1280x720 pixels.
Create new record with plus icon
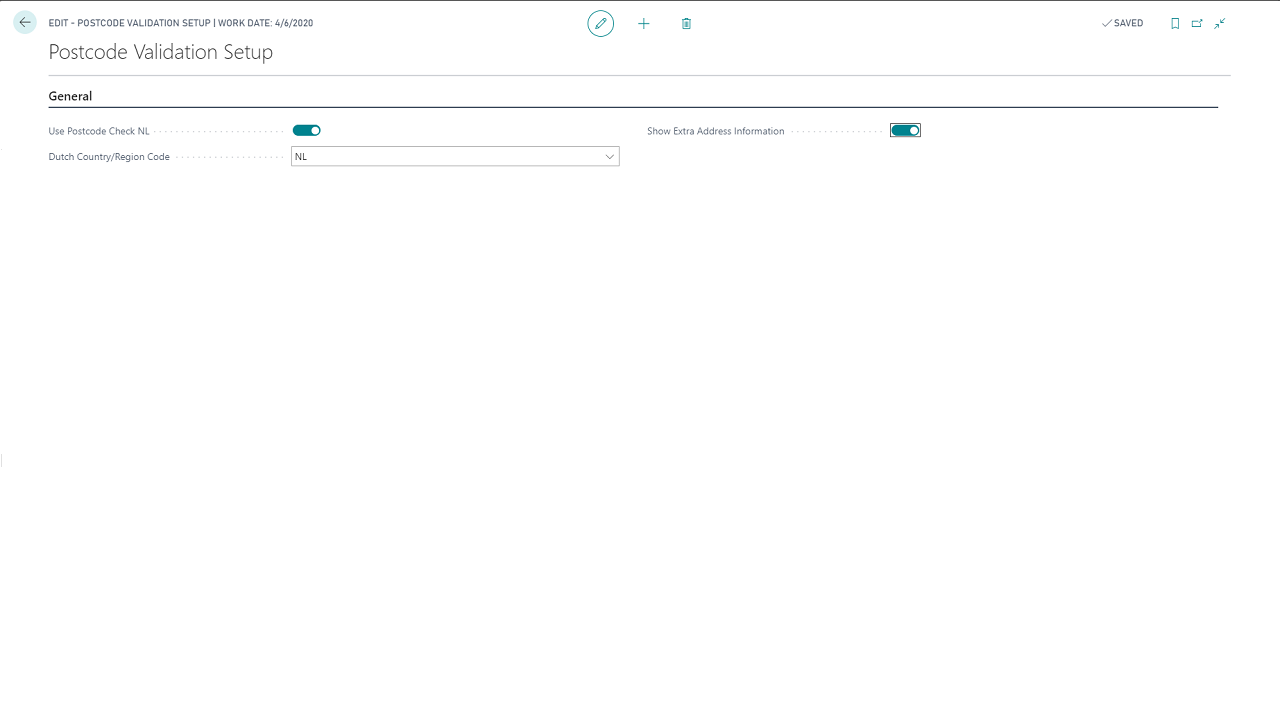[x=644, y=23]
